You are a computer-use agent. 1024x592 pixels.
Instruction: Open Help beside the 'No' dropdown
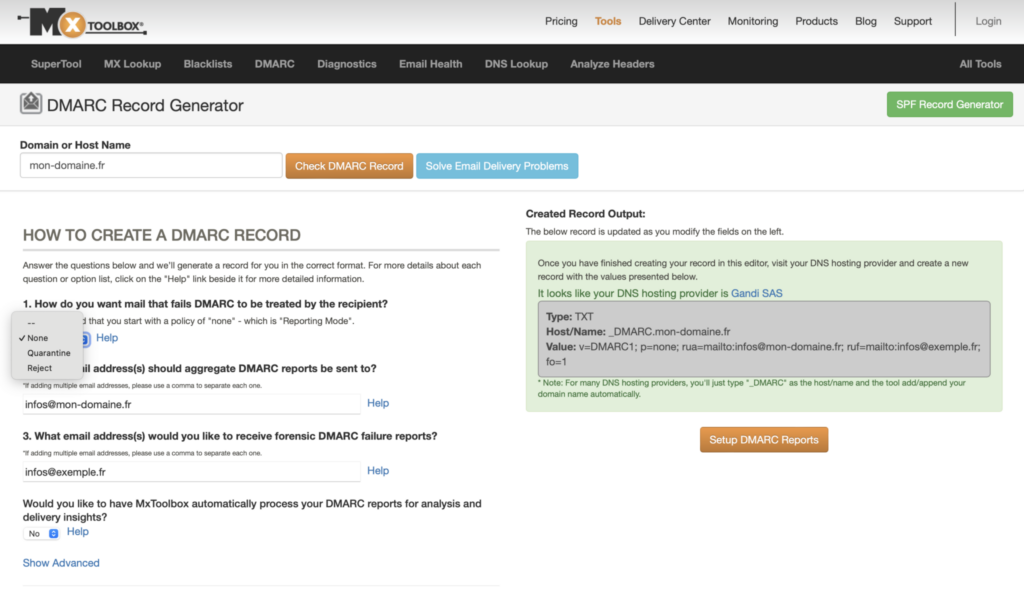click(x=78, y=532)
